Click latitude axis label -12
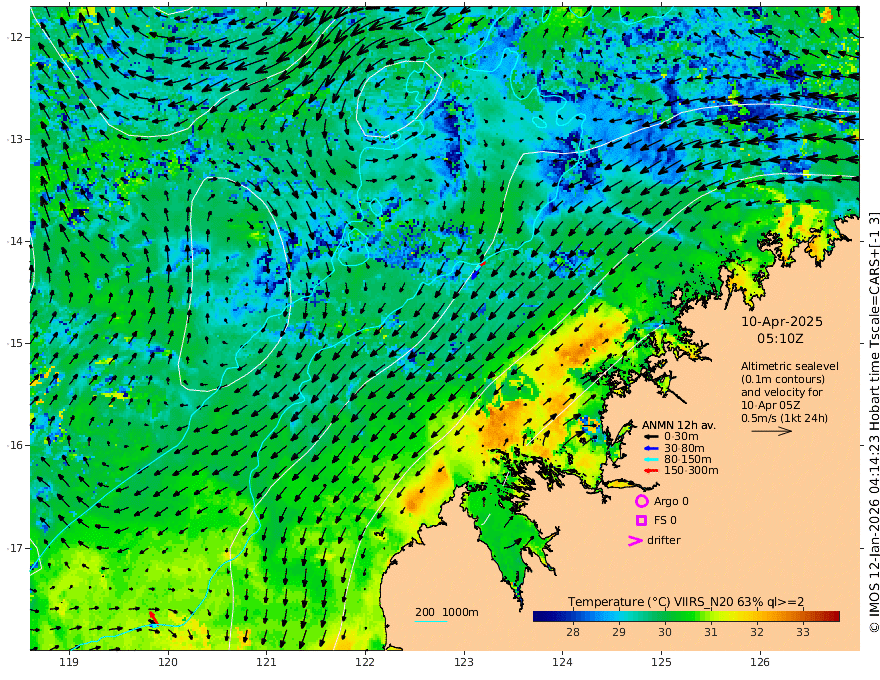The height and width of the screenshot is (680, 880). pos(15,37)
